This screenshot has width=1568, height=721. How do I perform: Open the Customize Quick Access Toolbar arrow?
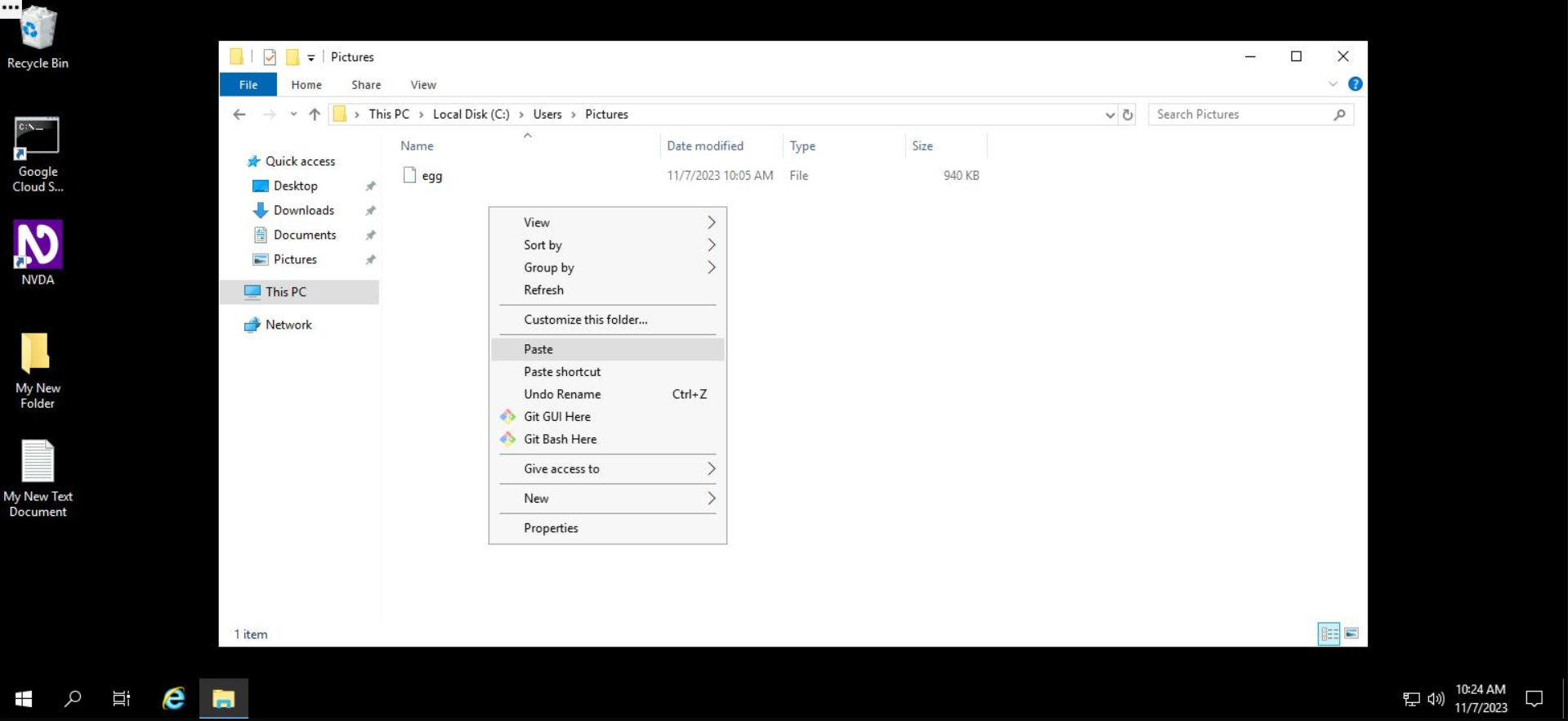[311, 58]
